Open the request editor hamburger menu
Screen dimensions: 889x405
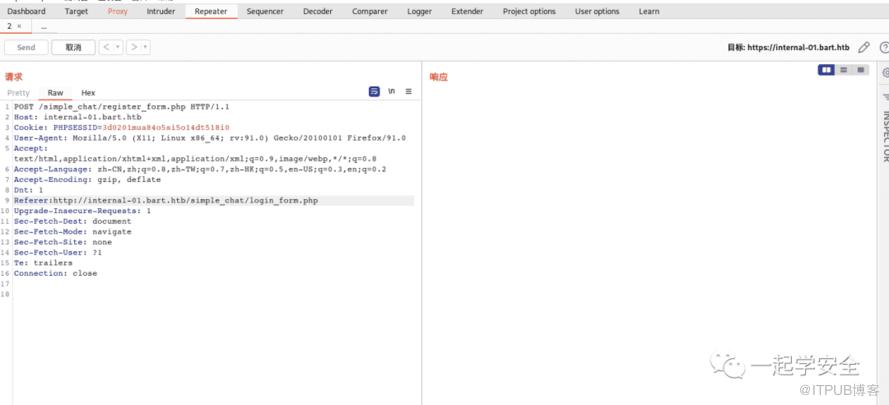408,92
